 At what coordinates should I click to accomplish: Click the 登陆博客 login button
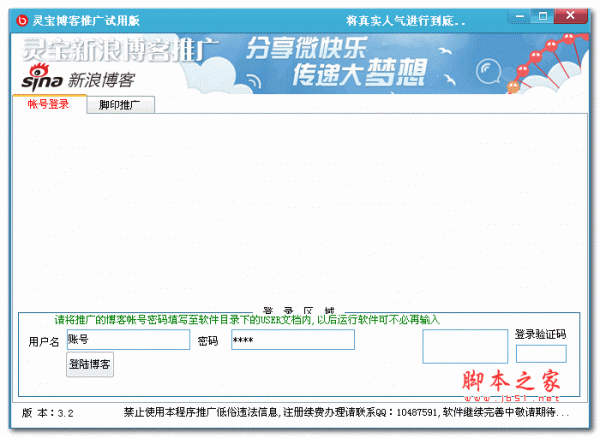90,364
